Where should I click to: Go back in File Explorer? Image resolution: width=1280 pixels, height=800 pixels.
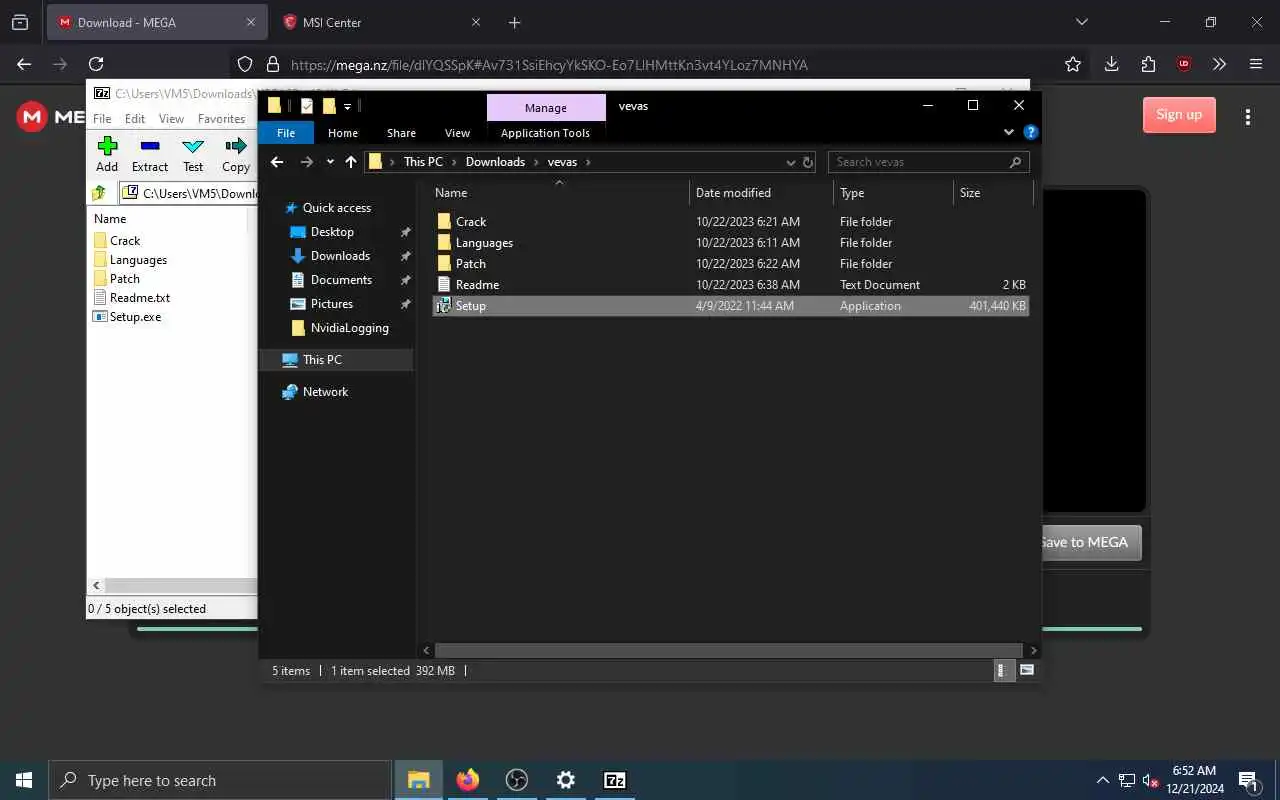[277, 162]
